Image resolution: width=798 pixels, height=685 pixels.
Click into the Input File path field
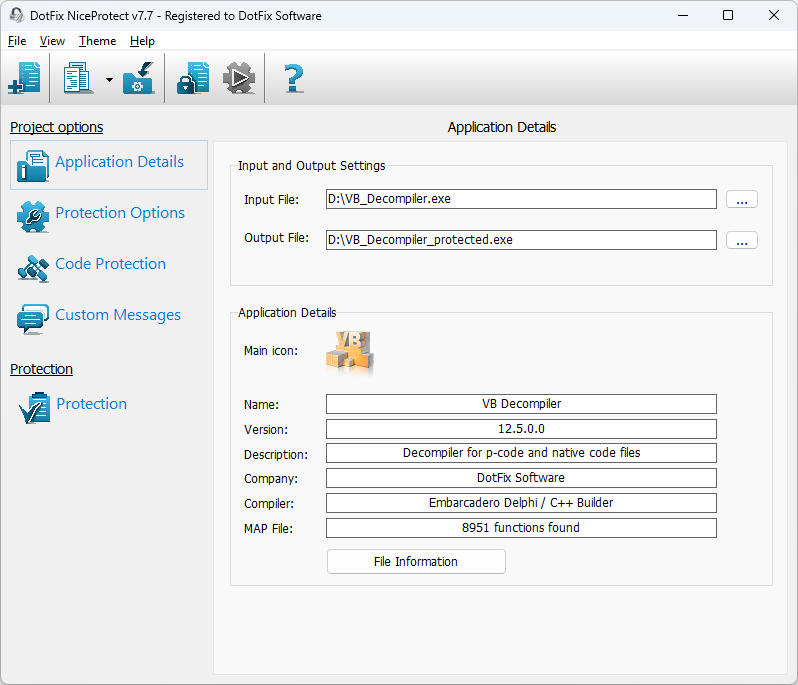point(521,199)
